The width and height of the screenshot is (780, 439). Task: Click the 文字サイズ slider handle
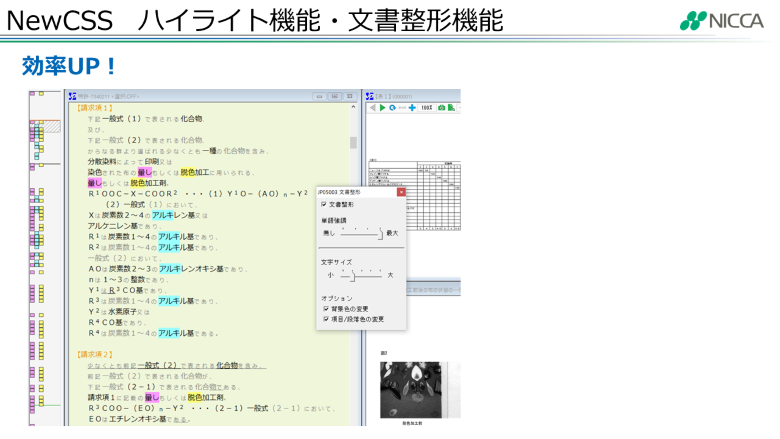click(x=353, y=275)
